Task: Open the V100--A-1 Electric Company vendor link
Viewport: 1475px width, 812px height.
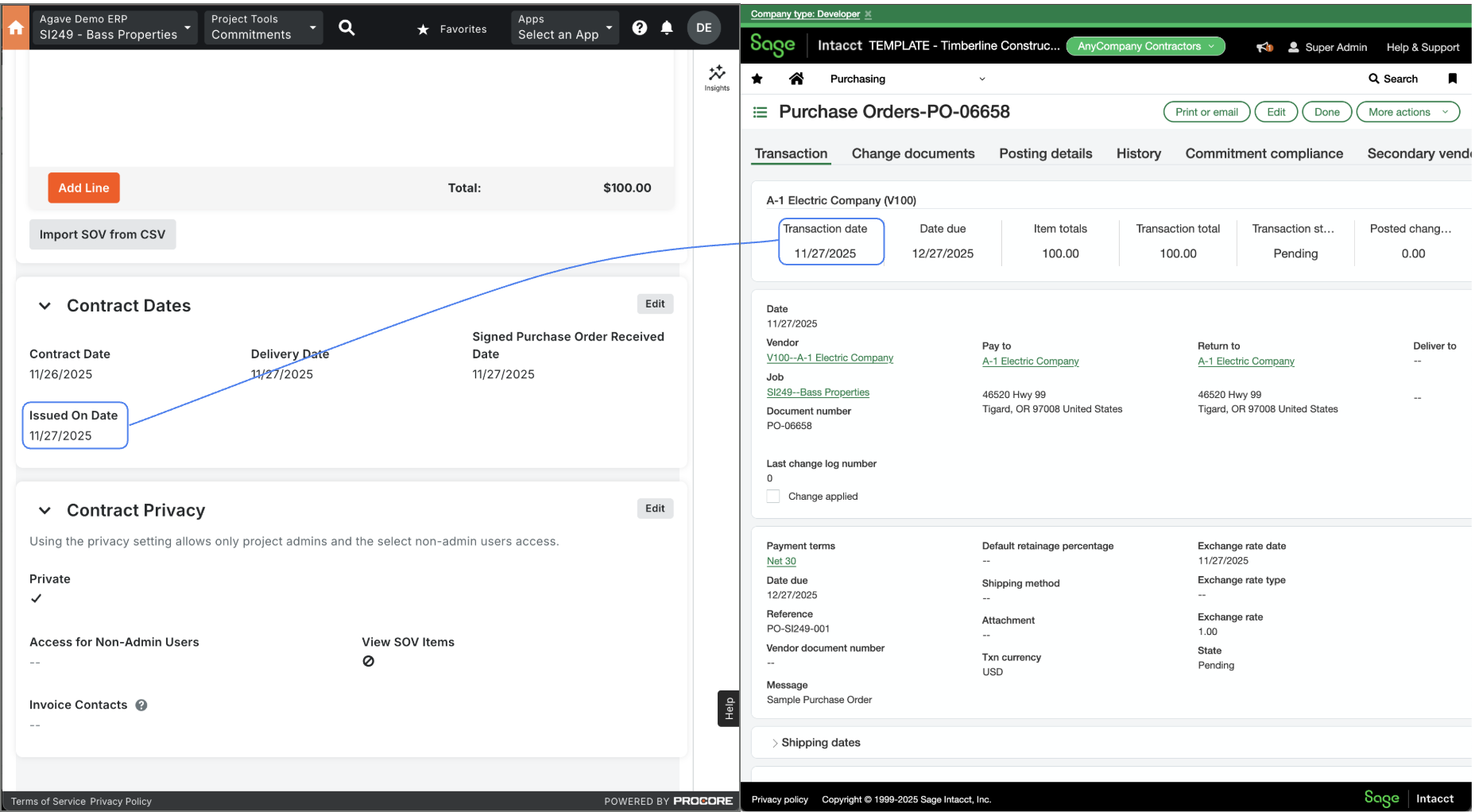Action: pos(830,358)
